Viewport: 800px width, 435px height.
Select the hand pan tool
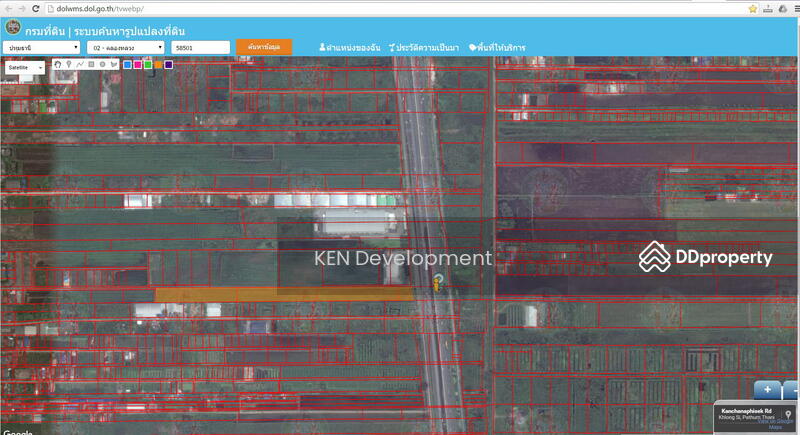click(x=57, y=64)
